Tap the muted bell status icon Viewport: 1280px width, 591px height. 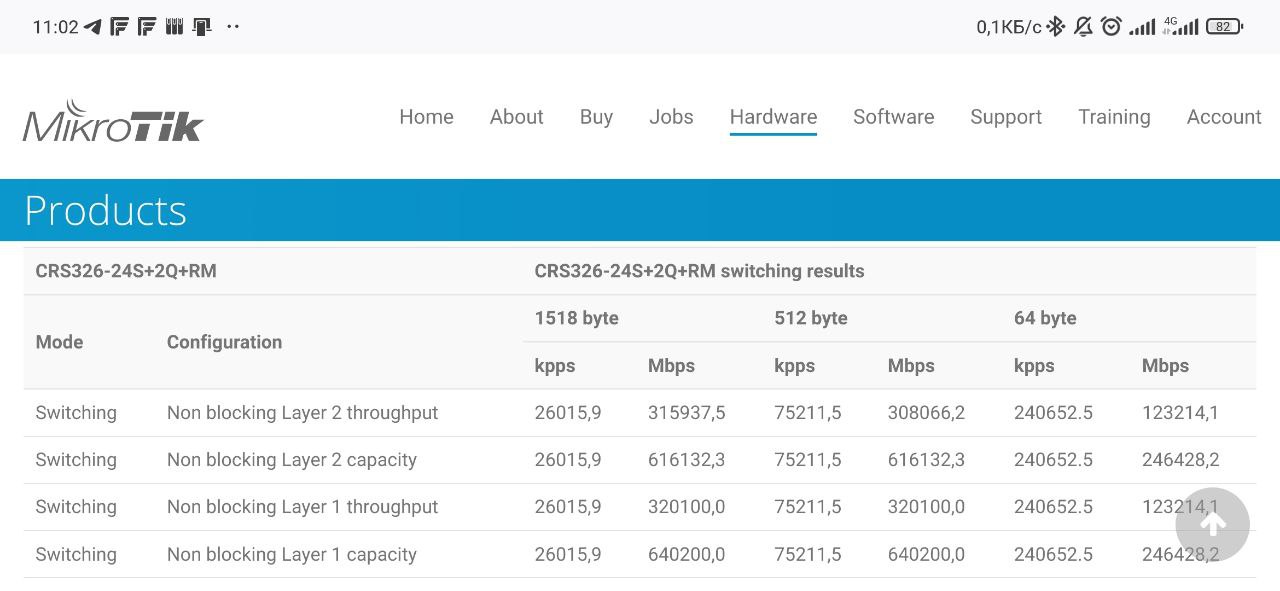click(1083, 27)
